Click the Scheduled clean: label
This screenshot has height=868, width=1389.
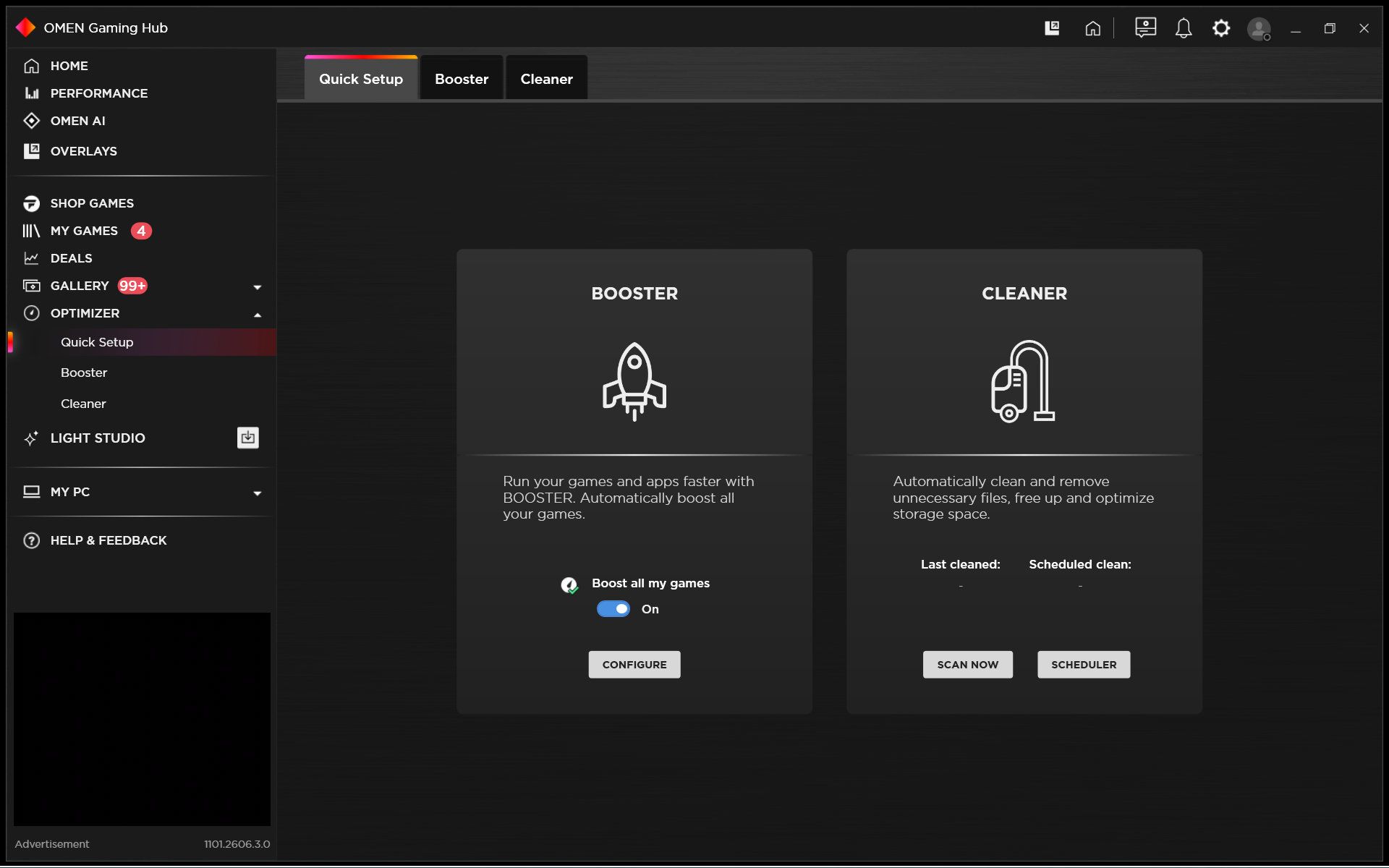1080,564
